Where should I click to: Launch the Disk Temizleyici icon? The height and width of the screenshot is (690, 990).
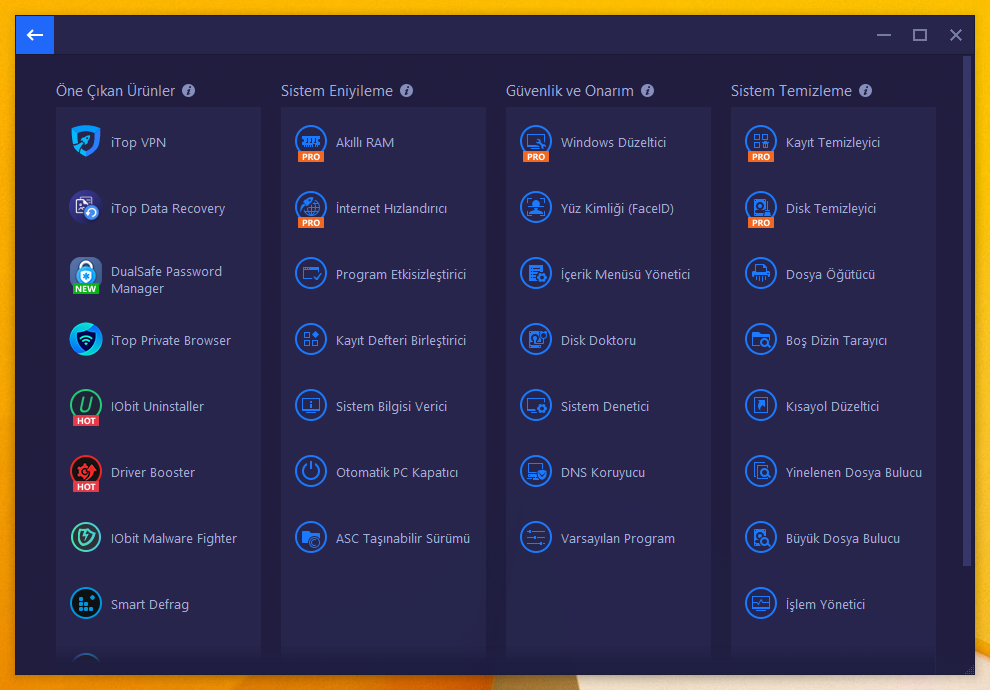[x=760, y=210]
